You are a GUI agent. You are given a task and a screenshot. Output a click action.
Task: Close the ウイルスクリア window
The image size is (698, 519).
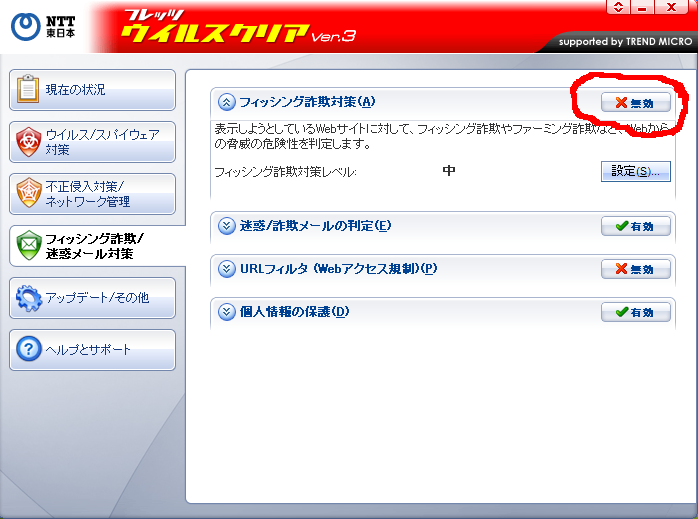click(671, 7)
